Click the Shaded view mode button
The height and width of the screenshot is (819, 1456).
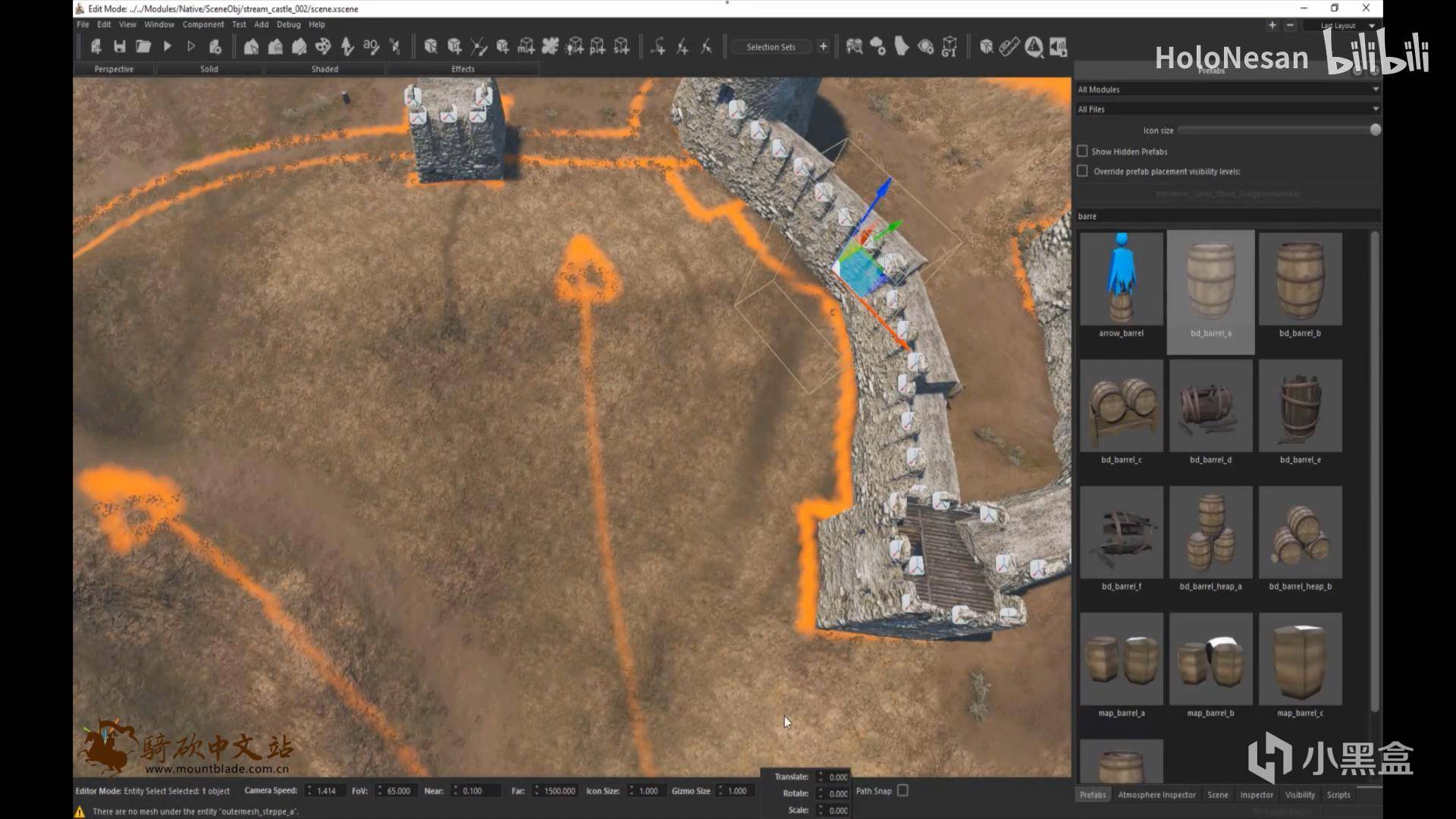coord(325,69)
